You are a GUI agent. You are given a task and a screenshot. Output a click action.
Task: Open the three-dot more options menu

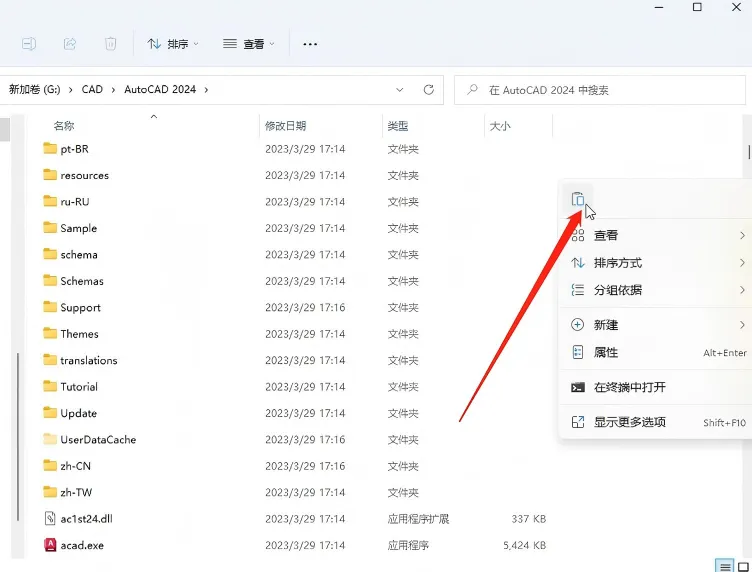click(310, 44)
